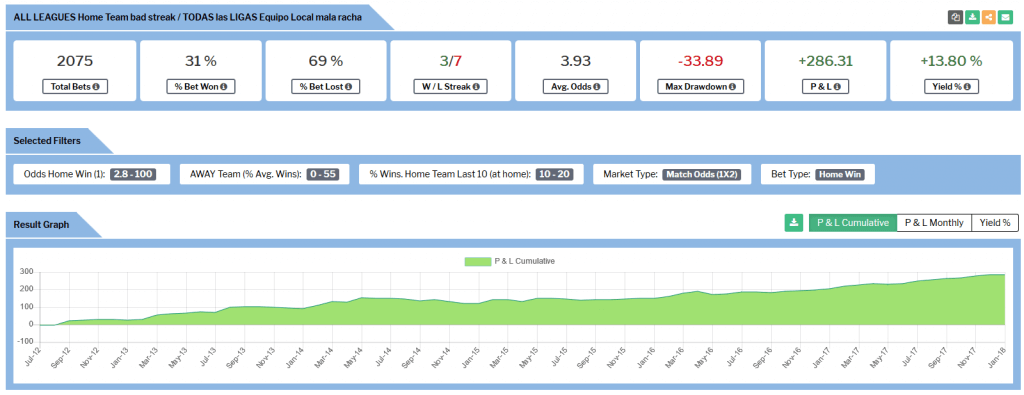Image resolution: width=1024 pixels, height=395 pixels.
Task: Click the % Bet Won label box
Action: click(200, 87)
